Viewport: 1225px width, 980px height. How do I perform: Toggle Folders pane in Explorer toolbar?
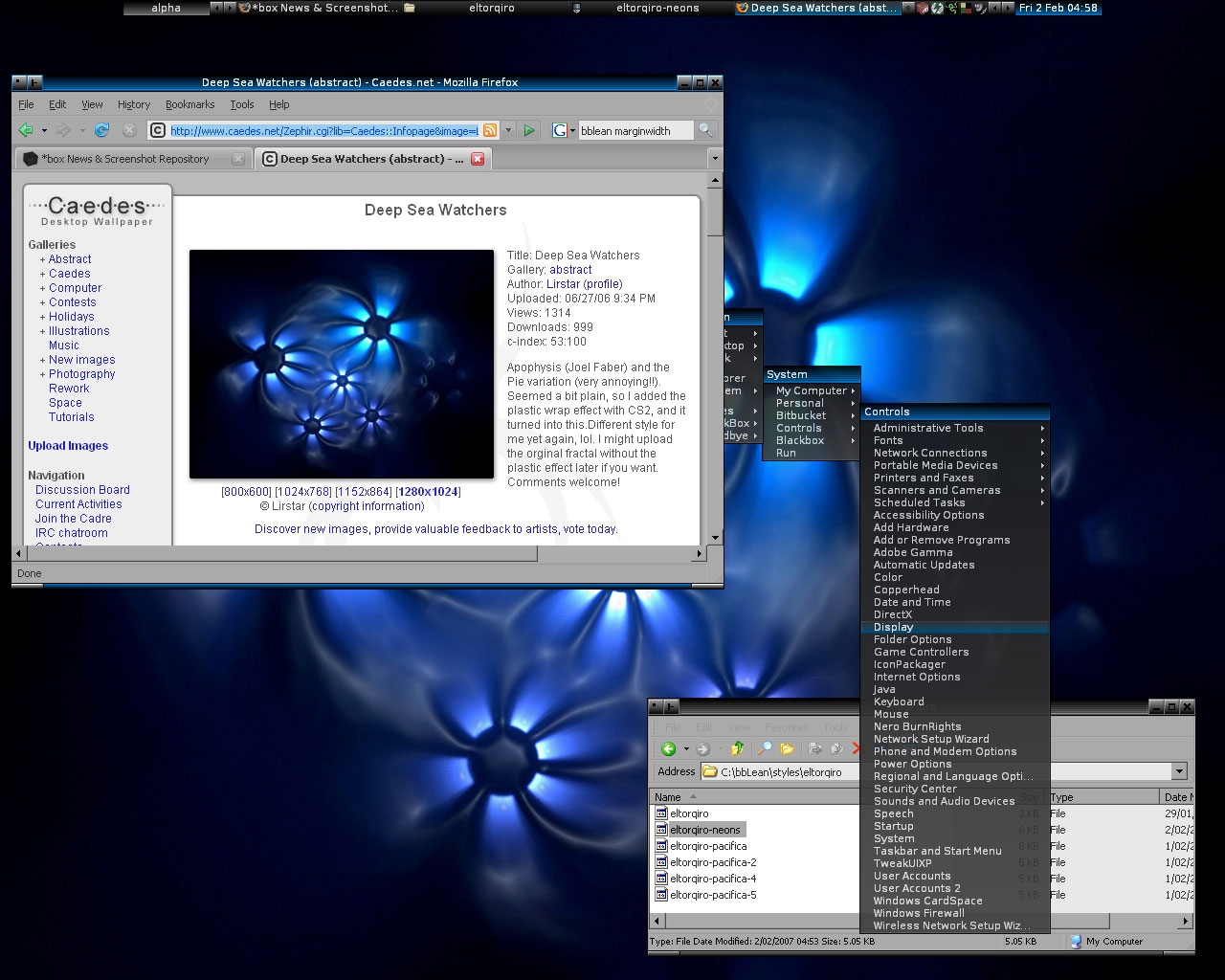pyautogui.click(x=787, y=748)
